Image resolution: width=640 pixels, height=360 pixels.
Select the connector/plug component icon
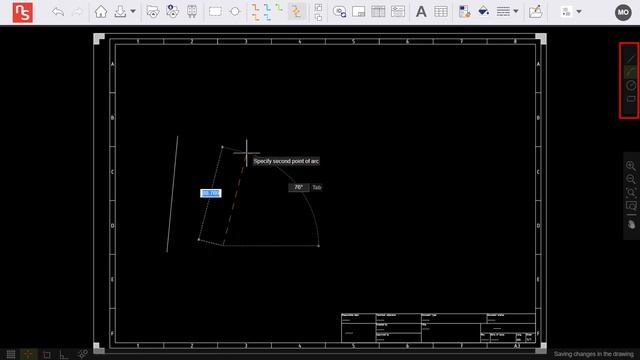[191, 11]
